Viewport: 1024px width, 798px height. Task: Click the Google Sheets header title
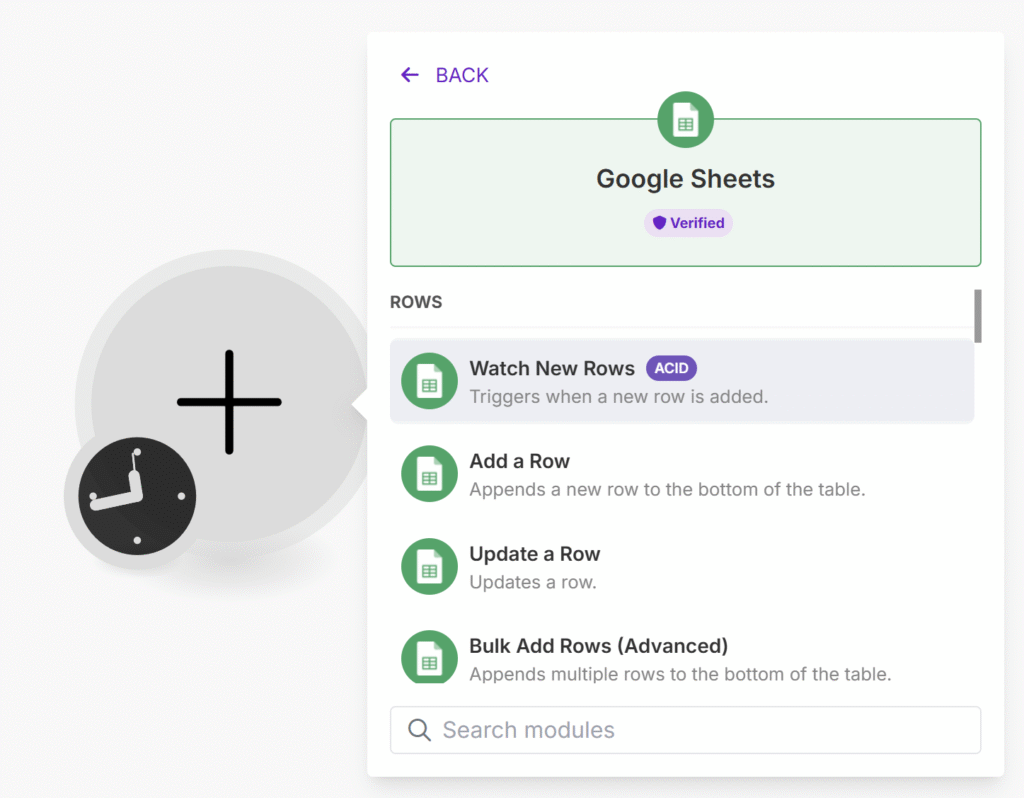685,179
